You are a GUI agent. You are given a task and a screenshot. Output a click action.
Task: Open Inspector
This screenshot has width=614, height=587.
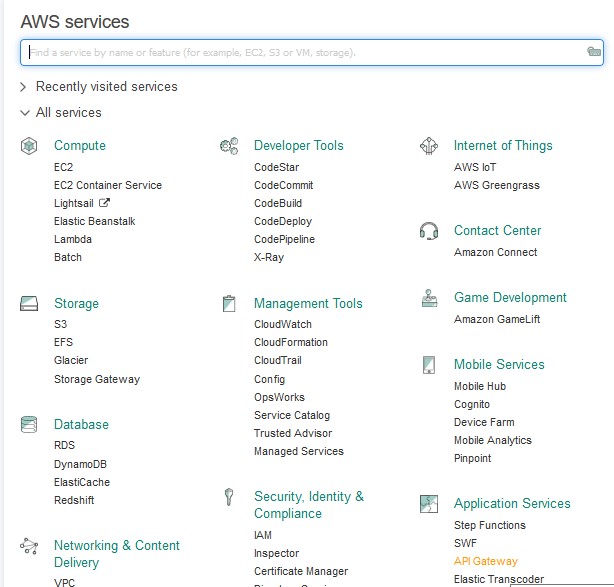coord(276,553)
